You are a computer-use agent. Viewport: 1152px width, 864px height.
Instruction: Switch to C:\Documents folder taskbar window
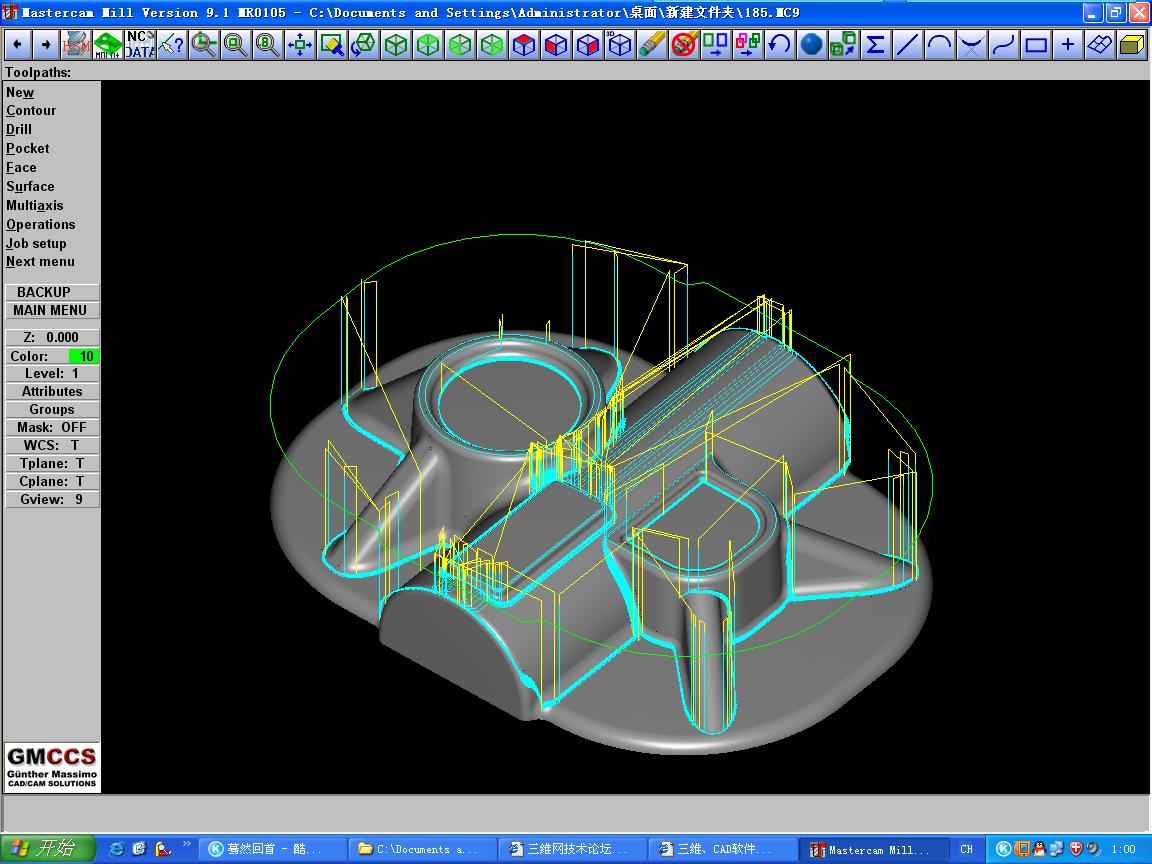(x=422, y=849)
